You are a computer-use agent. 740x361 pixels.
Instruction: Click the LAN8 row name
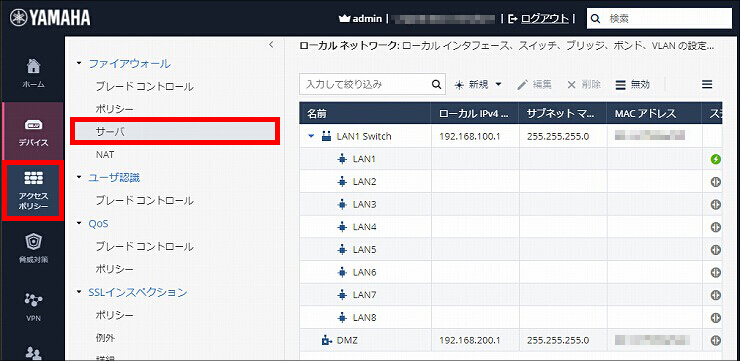[x=364, y=318]
